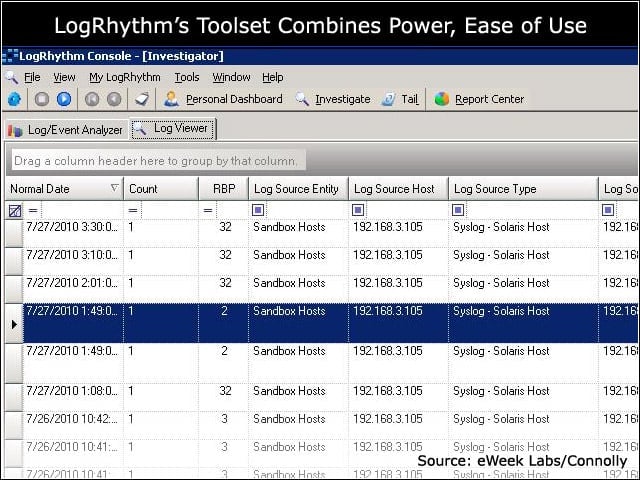
Task: Open the Log Source Entity filter selector
Action: click(x=258, y=210)
